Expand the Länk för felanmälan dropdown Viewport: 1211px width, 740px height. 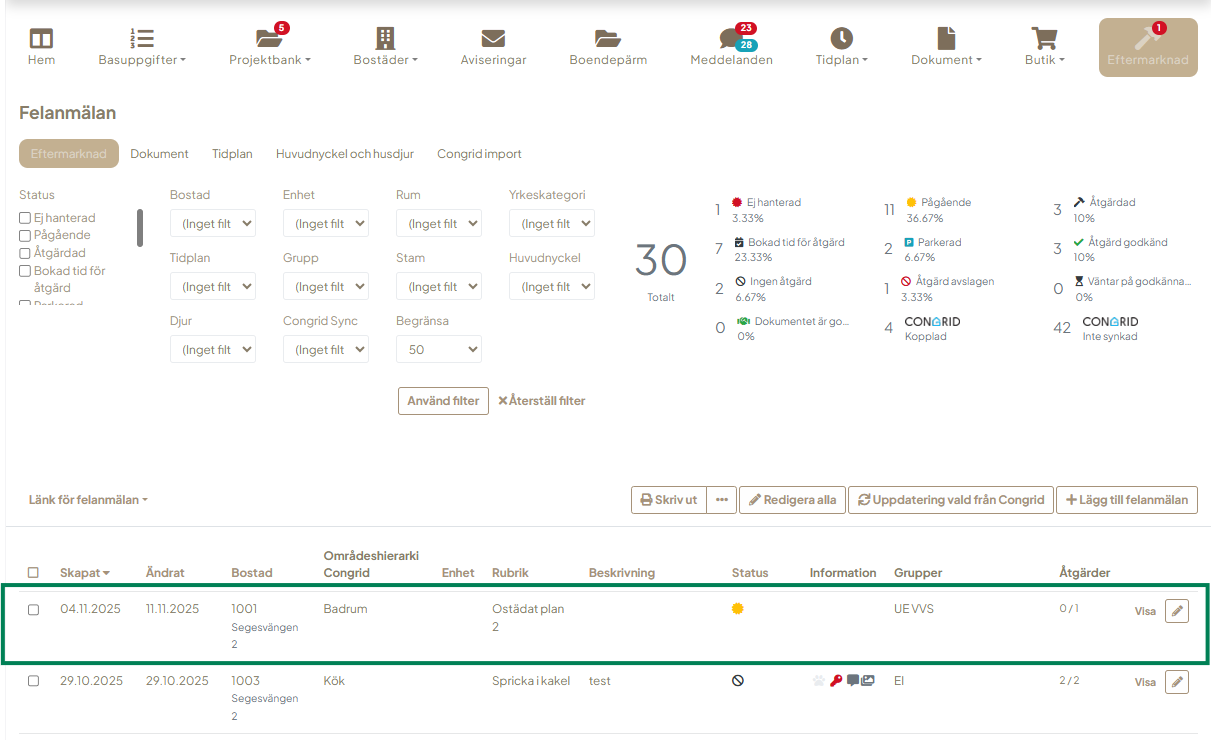coord(88,500)
